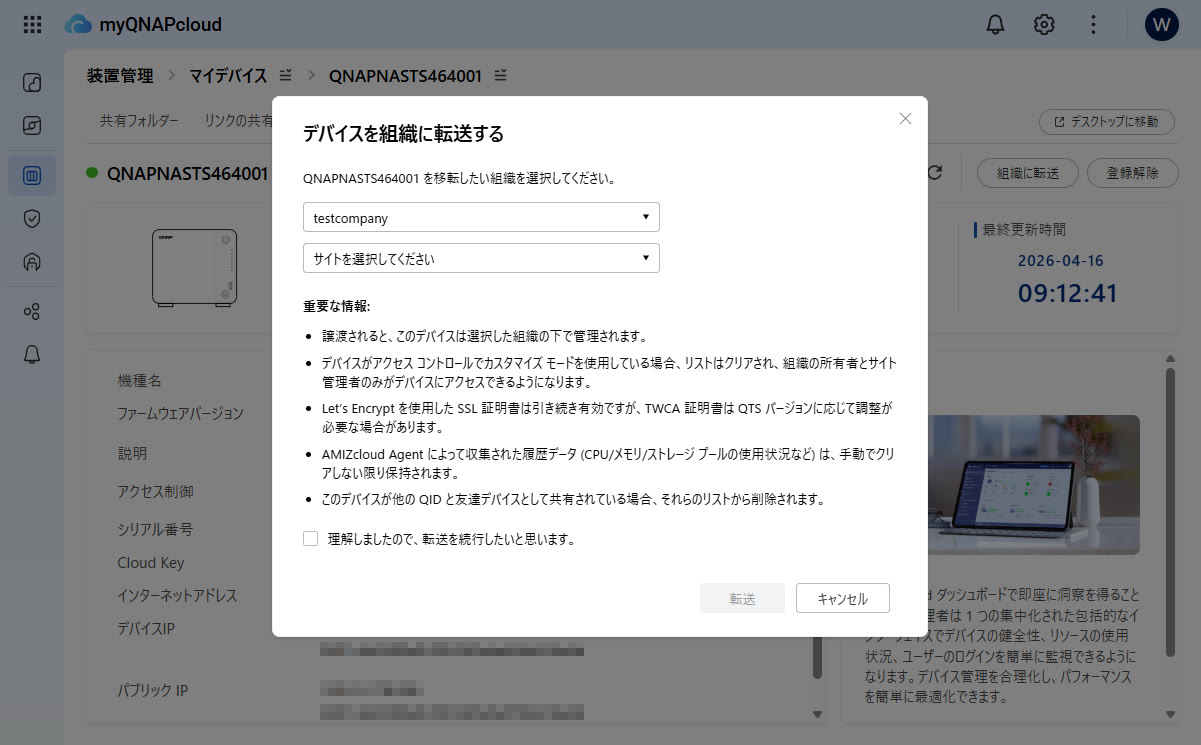The image size is (1201, 745).
Task: Open the app launcher grid icon
Action: (x=32, y=25)
